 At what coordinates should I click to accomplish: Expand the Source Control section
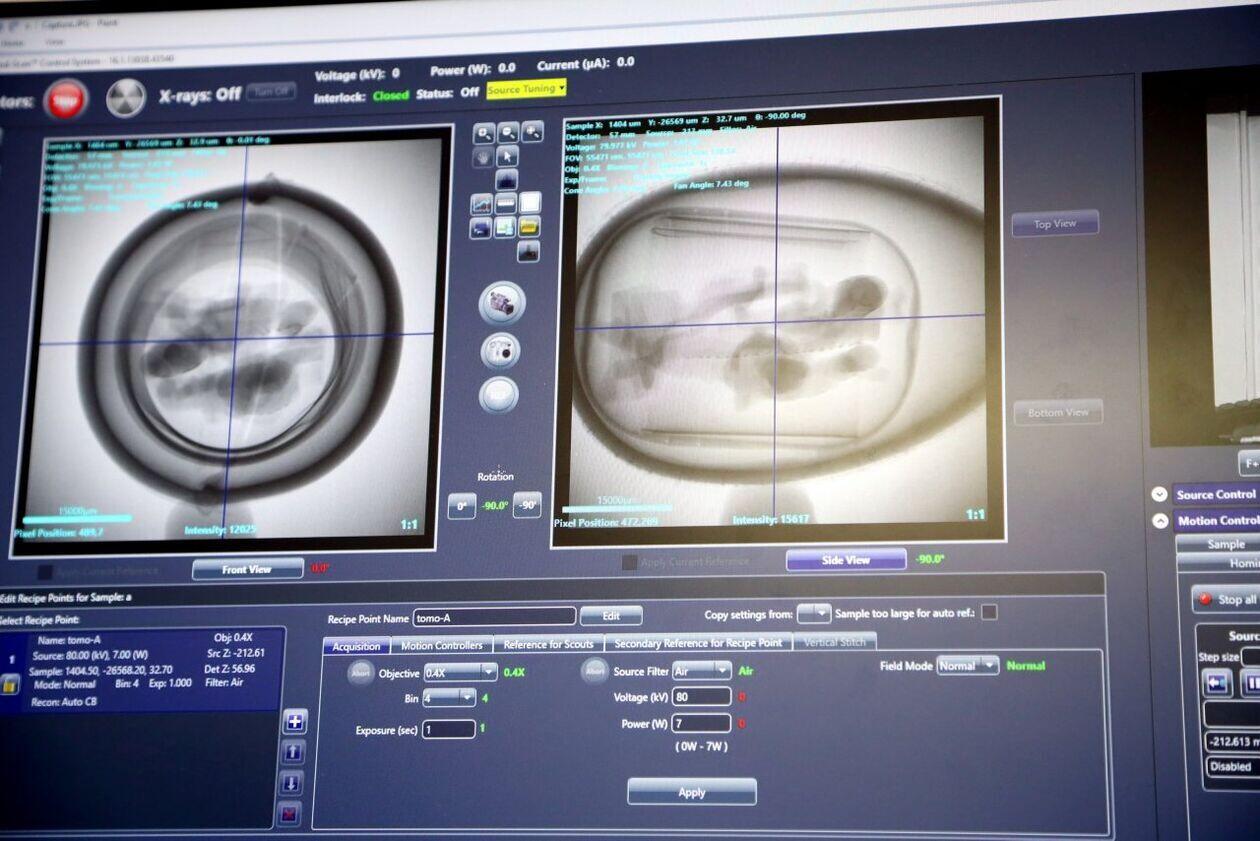click(1159, 494)
